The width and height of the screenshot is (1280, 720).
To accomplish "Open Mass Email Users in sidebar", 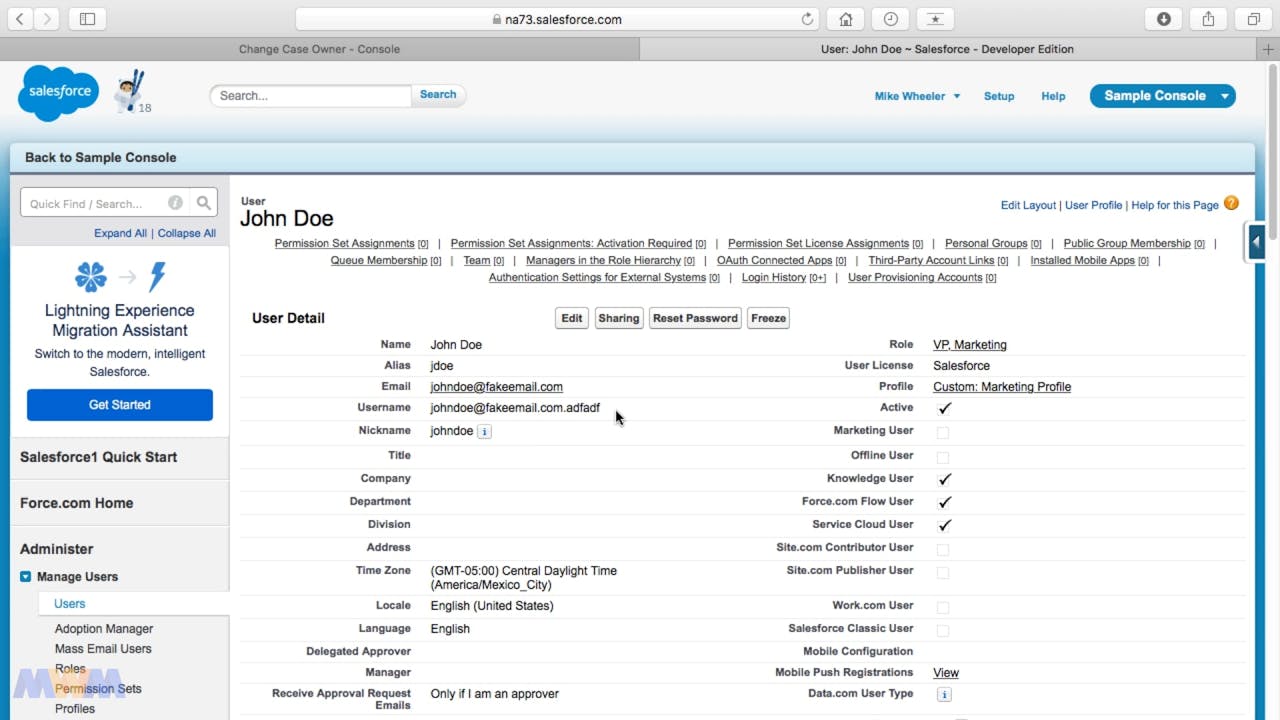I will (x=103, y=649).
